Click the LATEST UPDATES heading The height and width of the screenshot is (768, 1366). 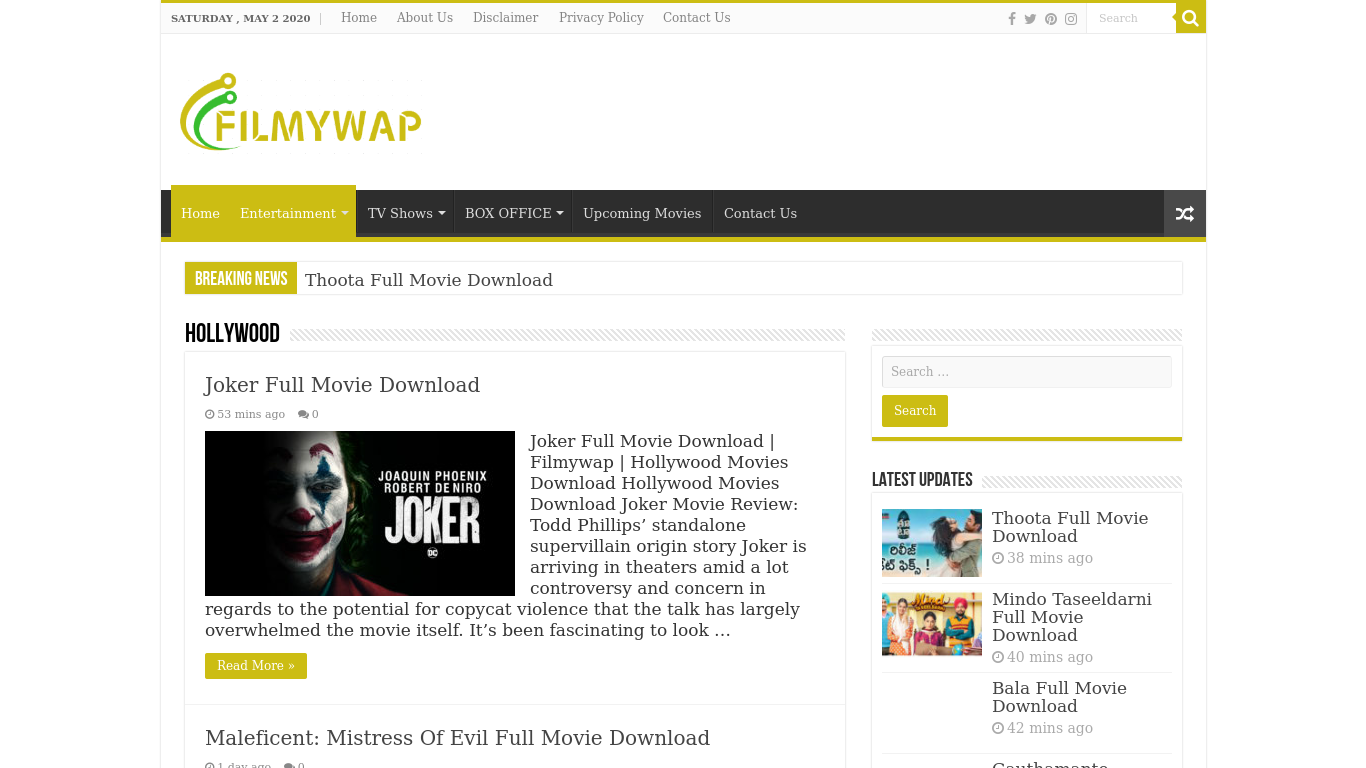[922, 480]
